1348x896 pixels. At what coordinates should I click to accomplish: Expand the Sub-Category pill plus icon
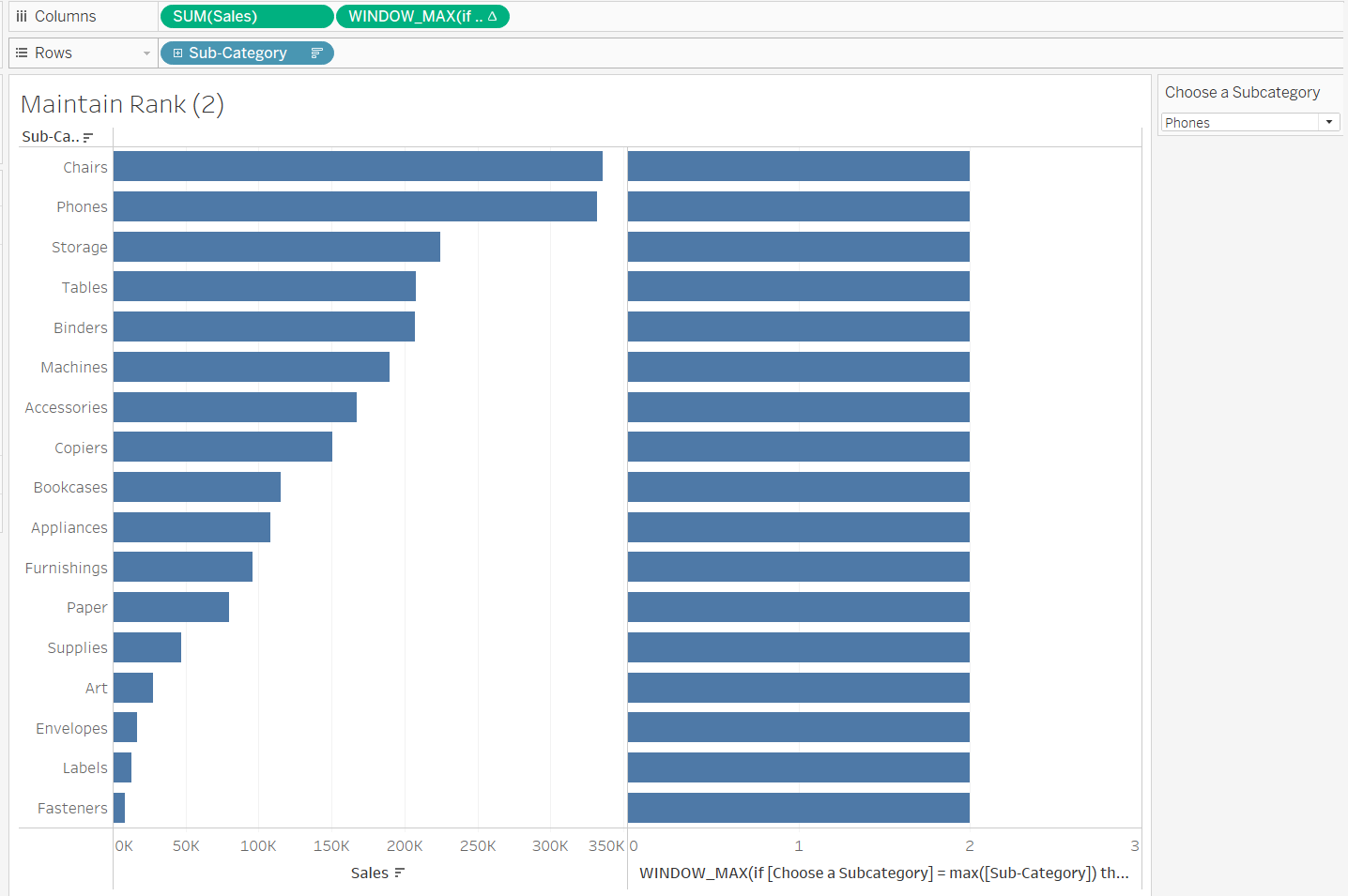(177, 53)
